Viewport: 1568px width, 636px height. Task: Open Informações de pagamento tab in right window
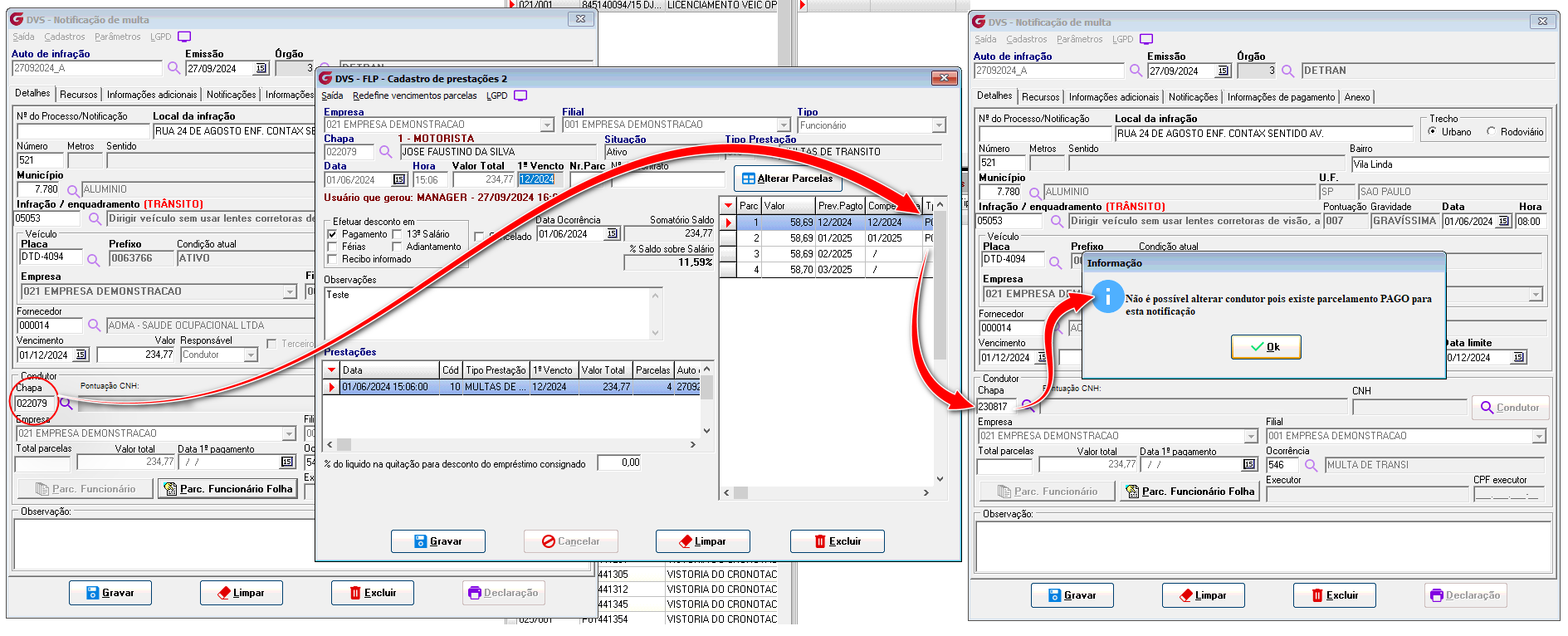coord(1281,97)
